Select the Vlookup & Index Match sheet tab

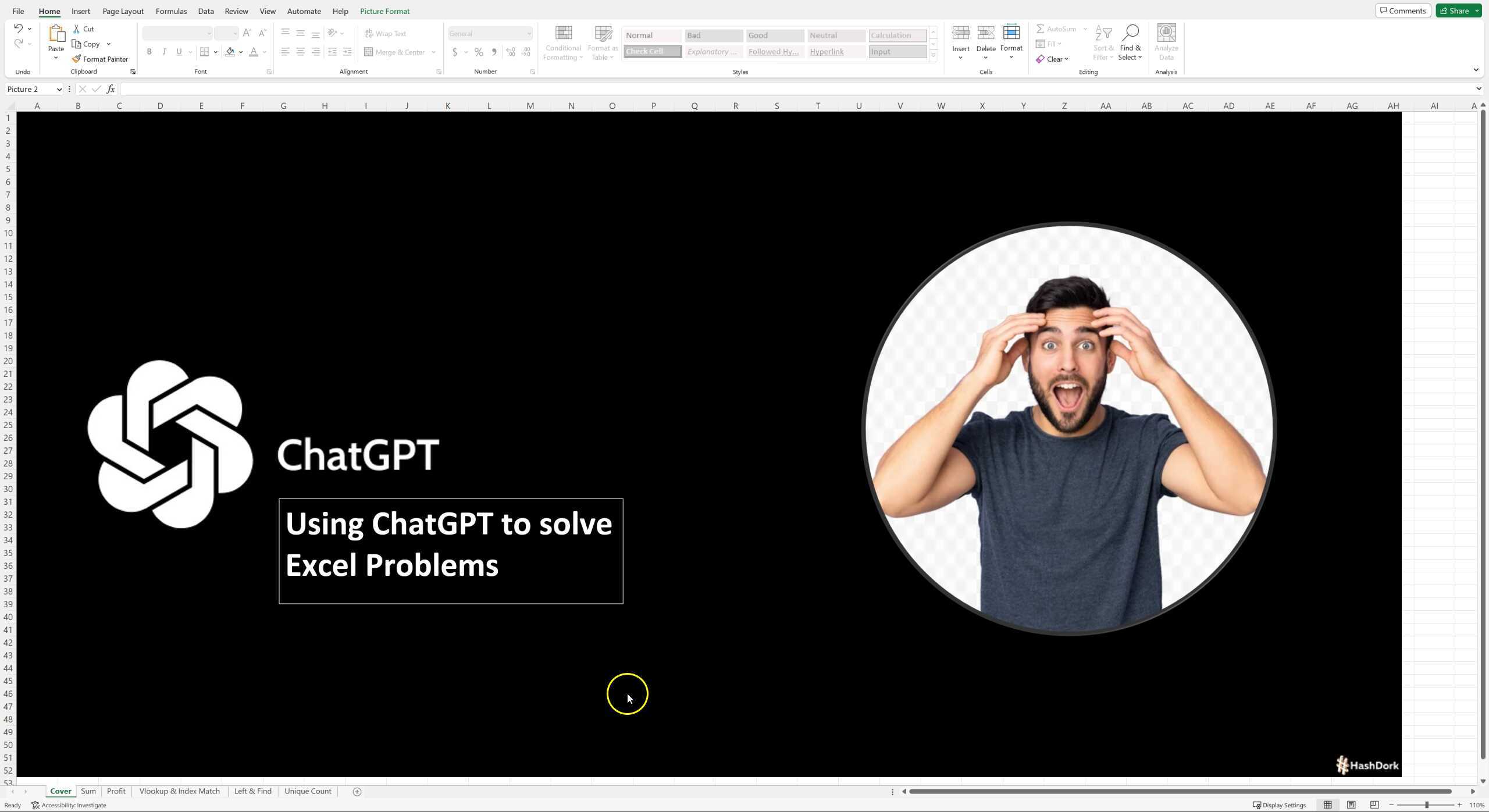(179, 791)
